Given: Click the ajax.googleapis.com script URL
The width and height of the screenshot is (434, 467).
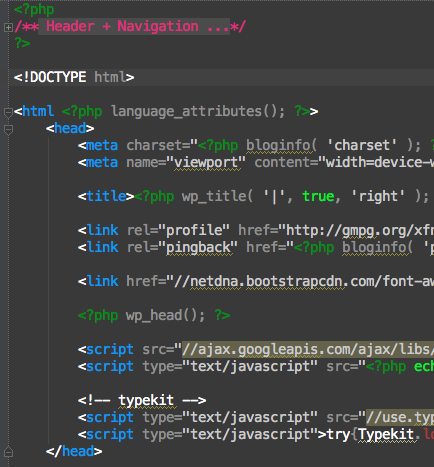Looking at the screenshot, I should point(308,349).
